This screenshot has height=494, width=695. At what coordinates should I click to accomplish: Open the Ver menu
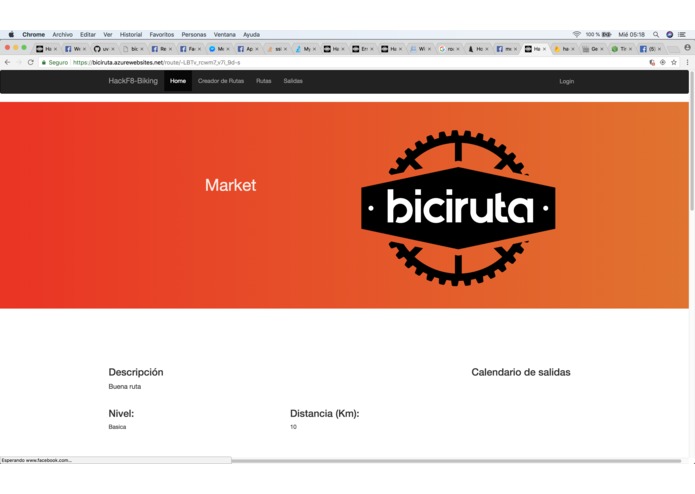(108, 34)
